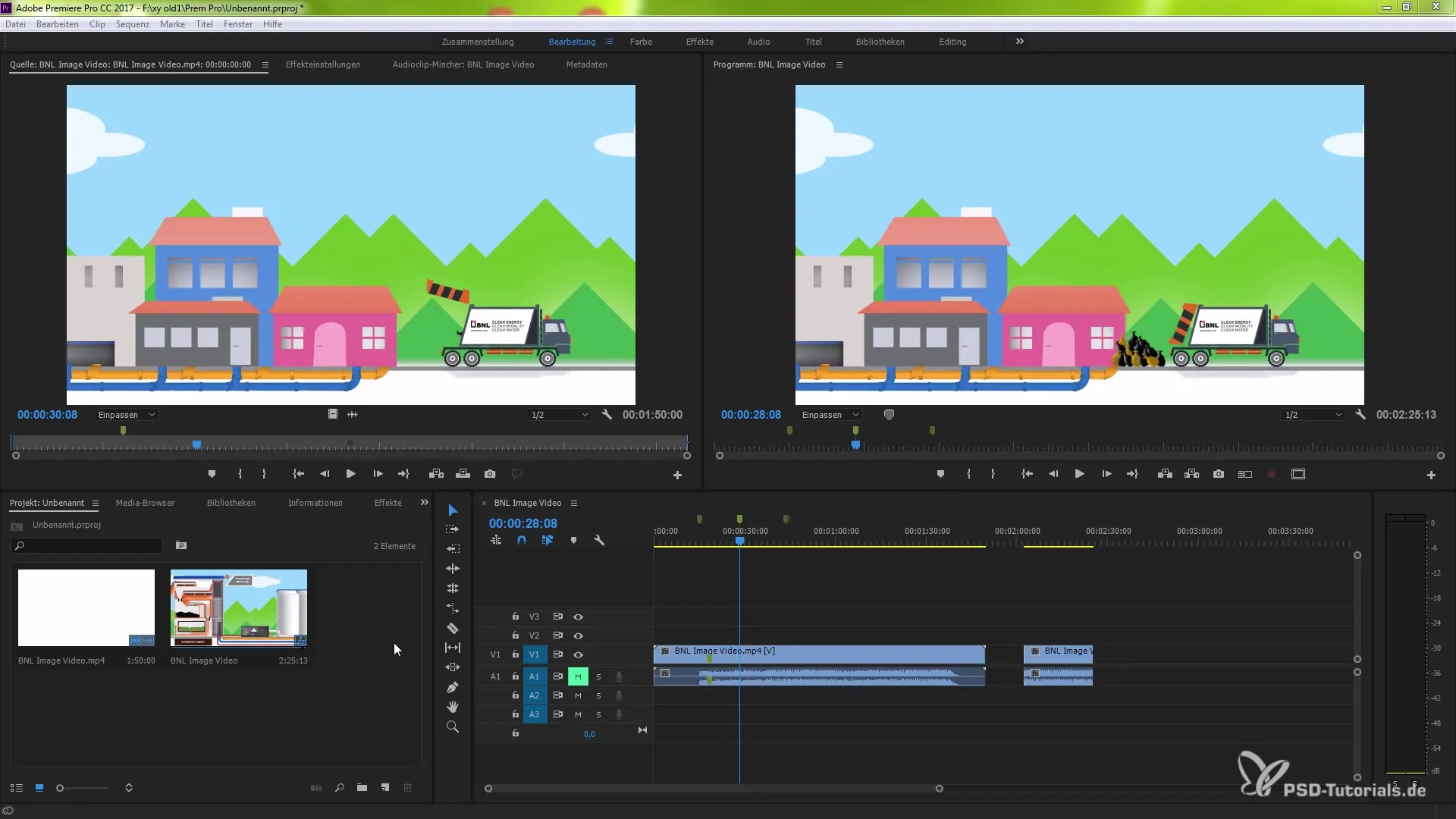
Task: Adjust Project thumbnail size slider
Action: tap(83, 788)
